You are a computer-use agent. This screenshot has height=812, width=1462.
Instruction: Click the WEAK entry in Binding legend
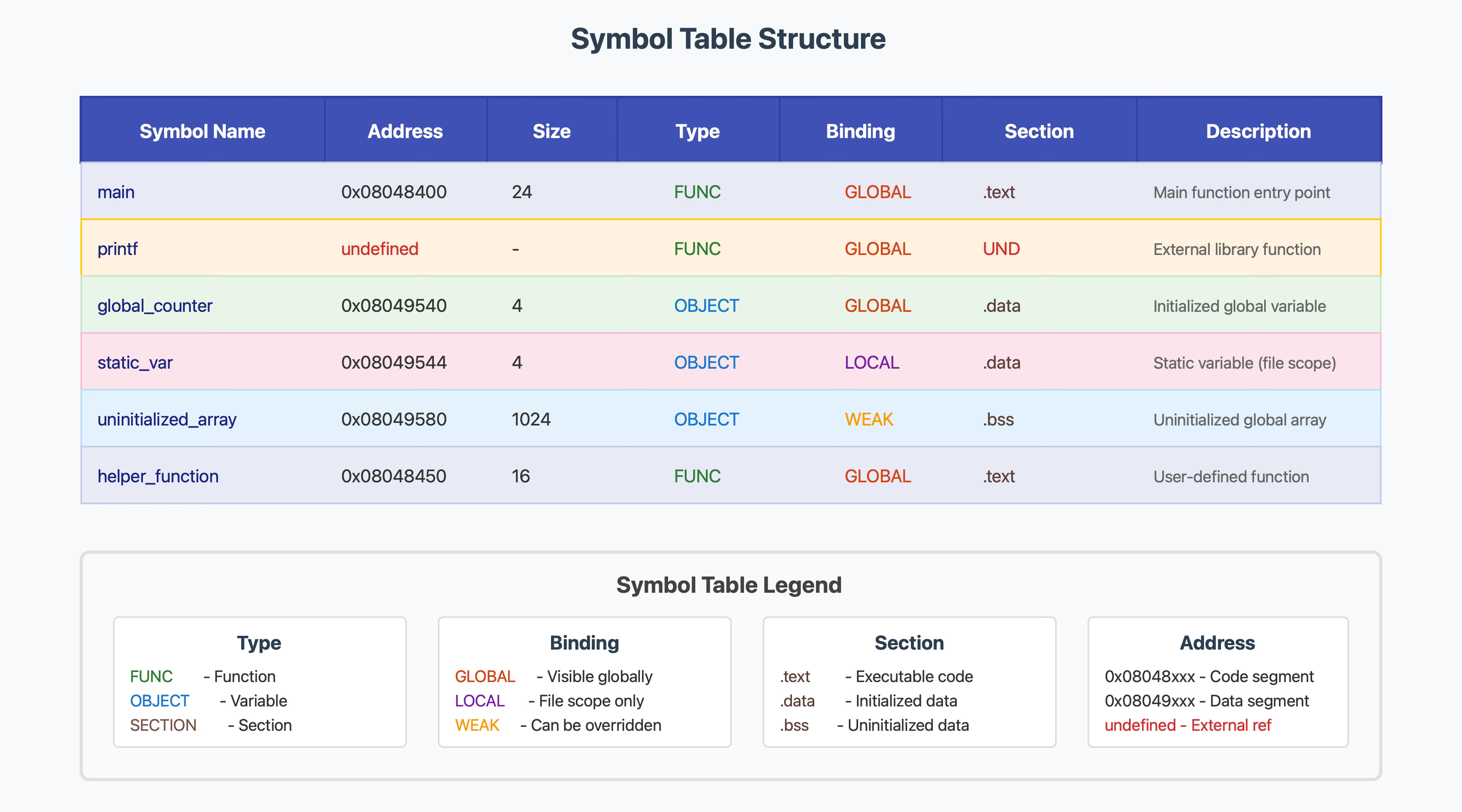(477, 725)
